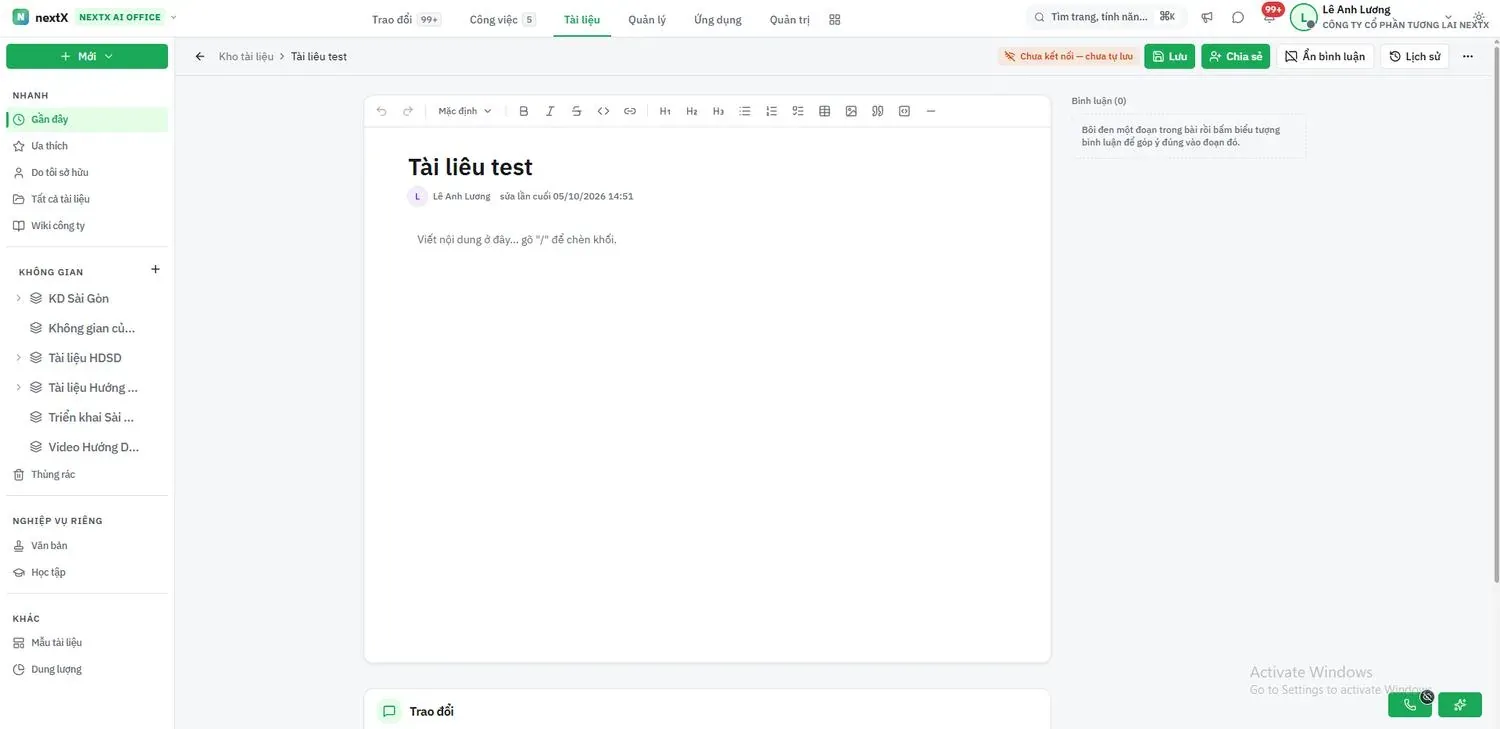Click into the document body placeholder text
The width and height of the screenshot is (1500, 729).
(x=517, y=240)
